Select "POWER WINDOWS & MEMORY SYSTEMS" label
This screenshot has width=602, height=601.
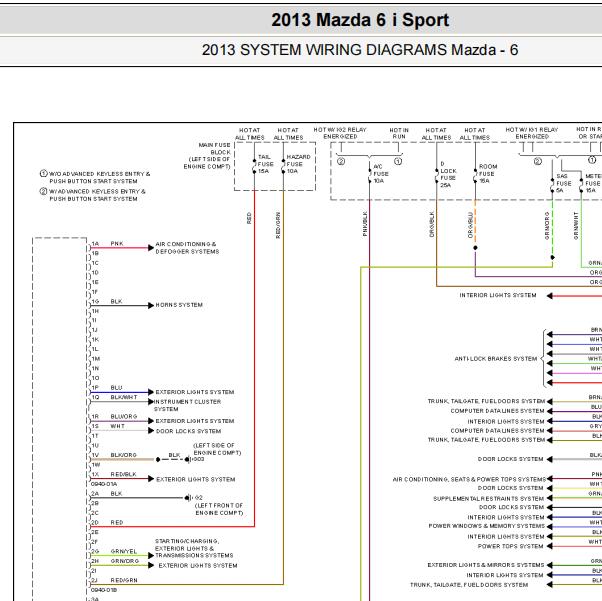coord(486,526)
